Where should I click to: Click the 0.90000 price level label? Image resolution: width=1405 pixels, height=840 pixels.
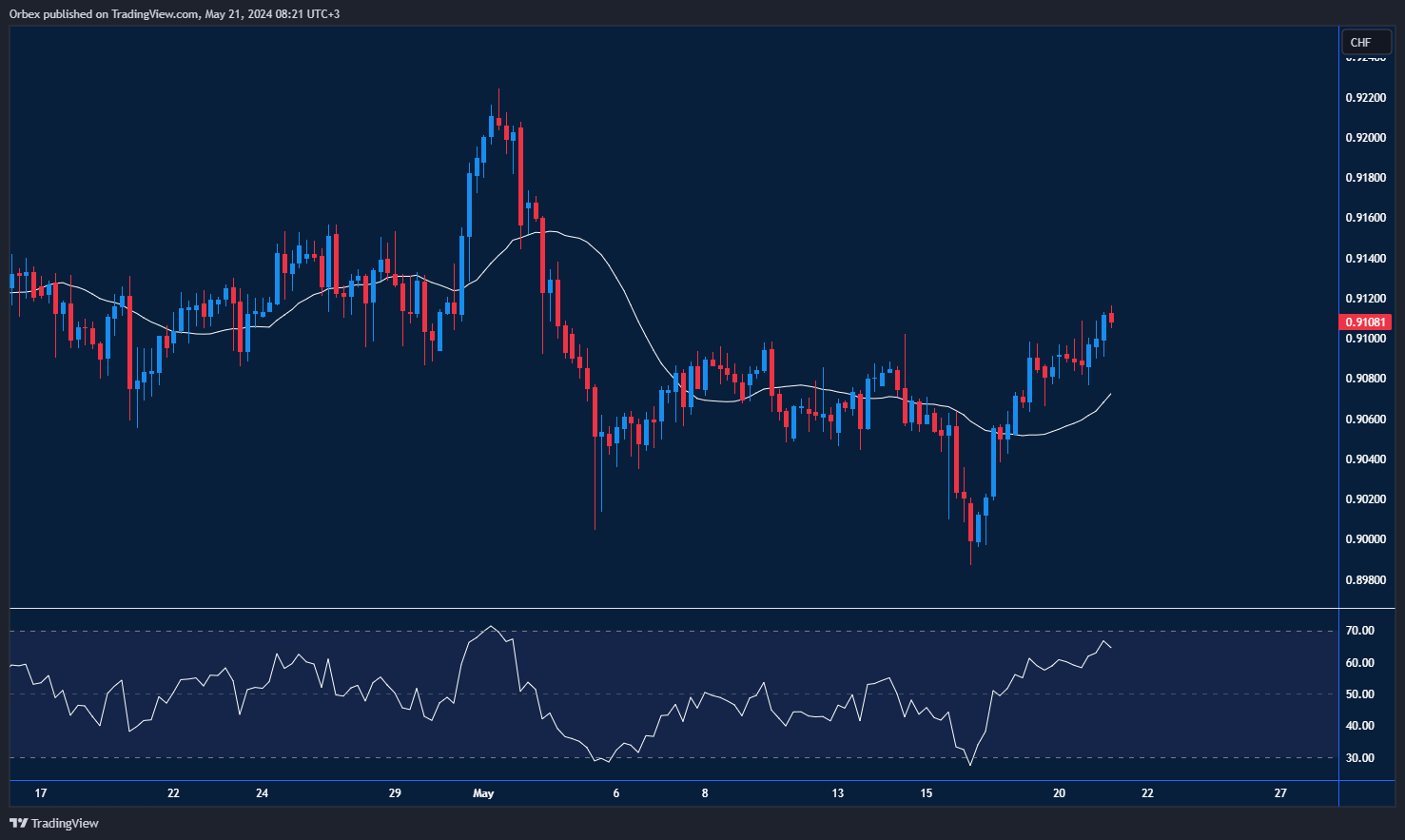click(1365, 539)
